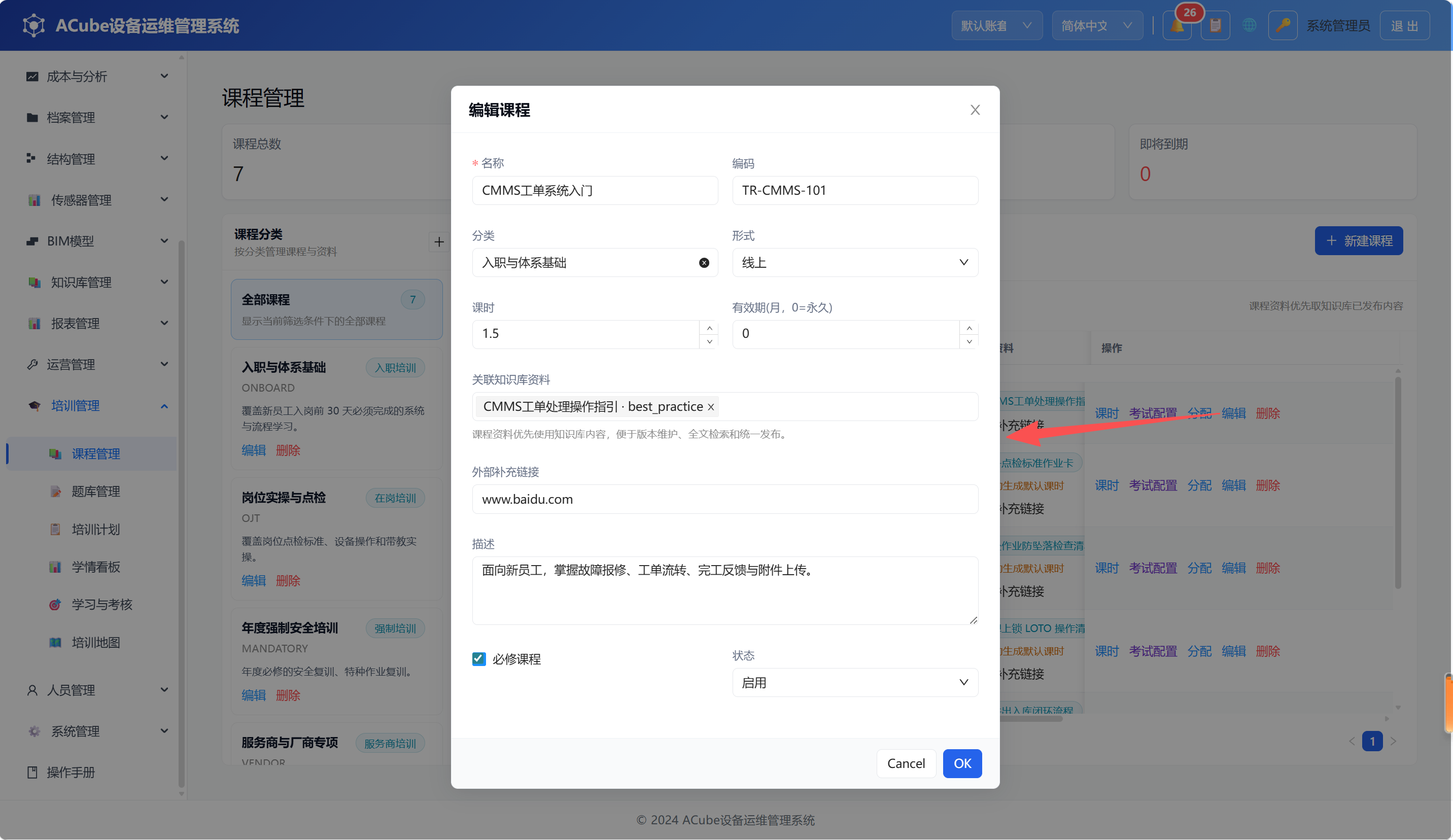1453x840 pixels.
Task: Open the 简体中文 language dropdown
Action: pyautogui.click(x=1097, y=26)
